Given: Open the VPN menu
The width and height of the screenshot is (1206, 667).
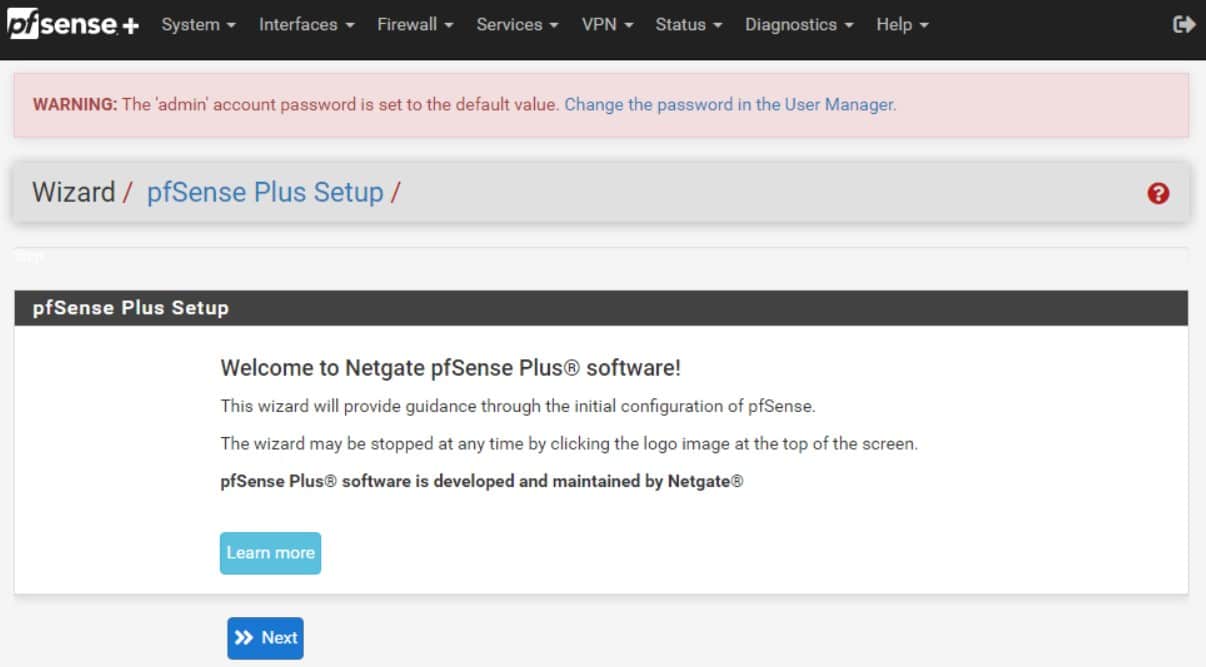Looking at the screenshot, I should [x=600, y=24].
